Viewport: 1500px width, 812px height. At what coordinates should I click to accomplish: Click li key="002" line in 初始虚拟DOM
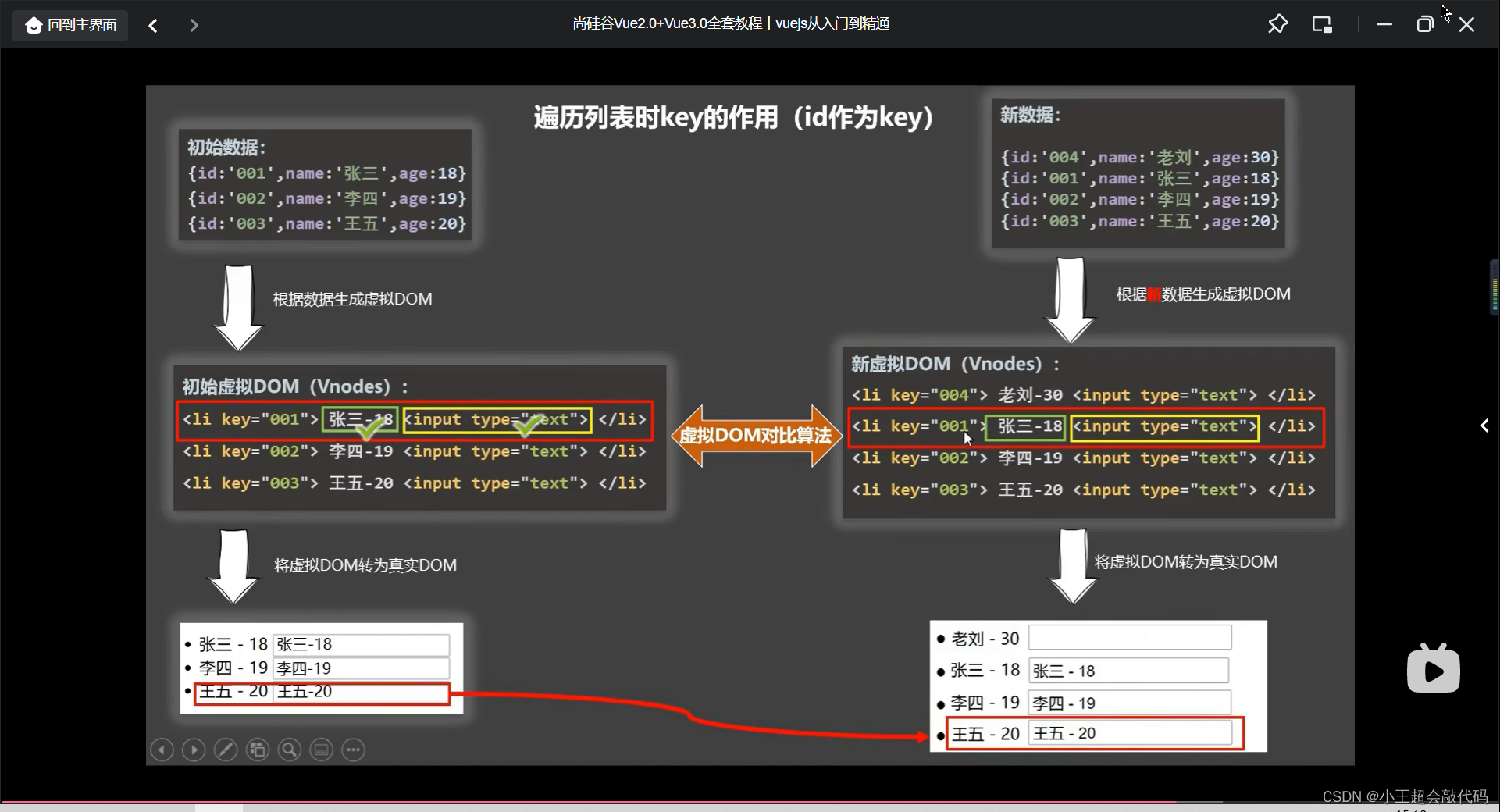pyautogui.click(x=415, y=451)
